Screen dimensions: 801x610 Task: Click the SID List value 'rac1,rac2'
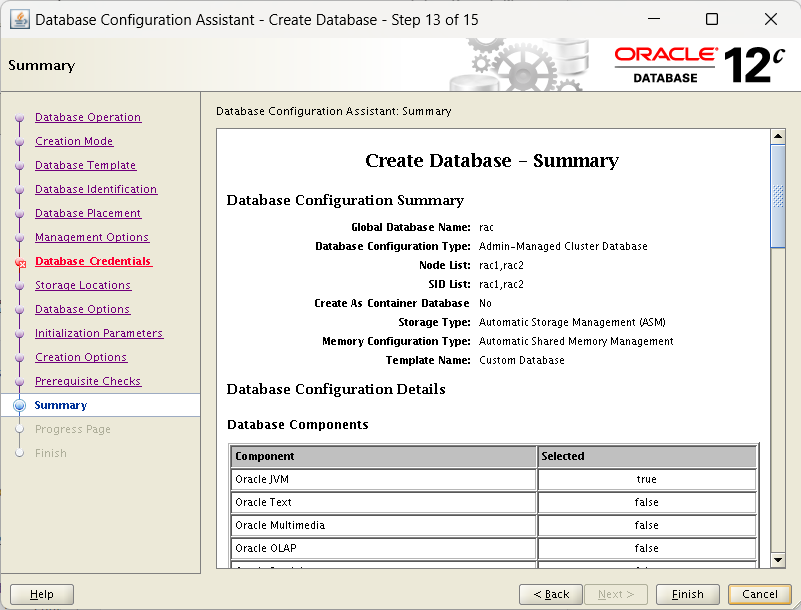[x=501, y=284]
